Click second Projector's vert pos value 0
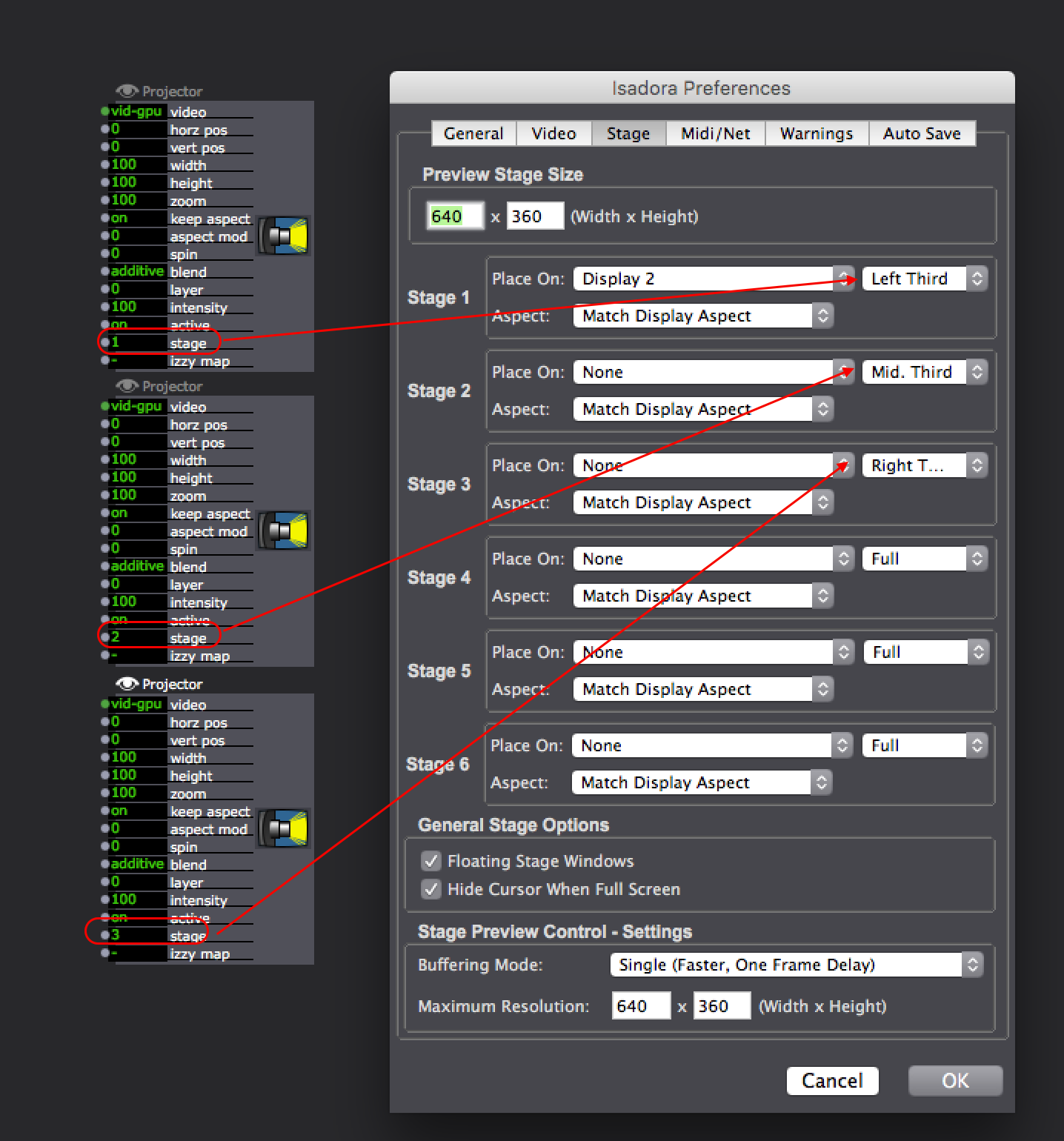This screenshot has width=1064, height=1141. (x=138, y=442)
